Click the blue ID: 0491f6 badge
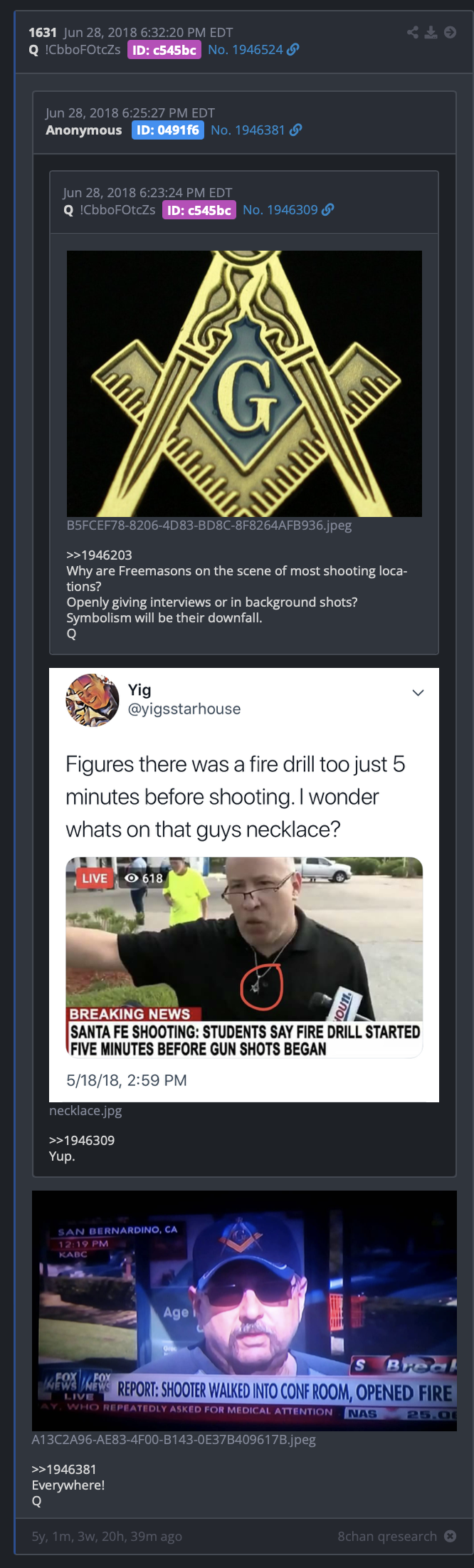The image size is (474, 1568). coord(168,130)
